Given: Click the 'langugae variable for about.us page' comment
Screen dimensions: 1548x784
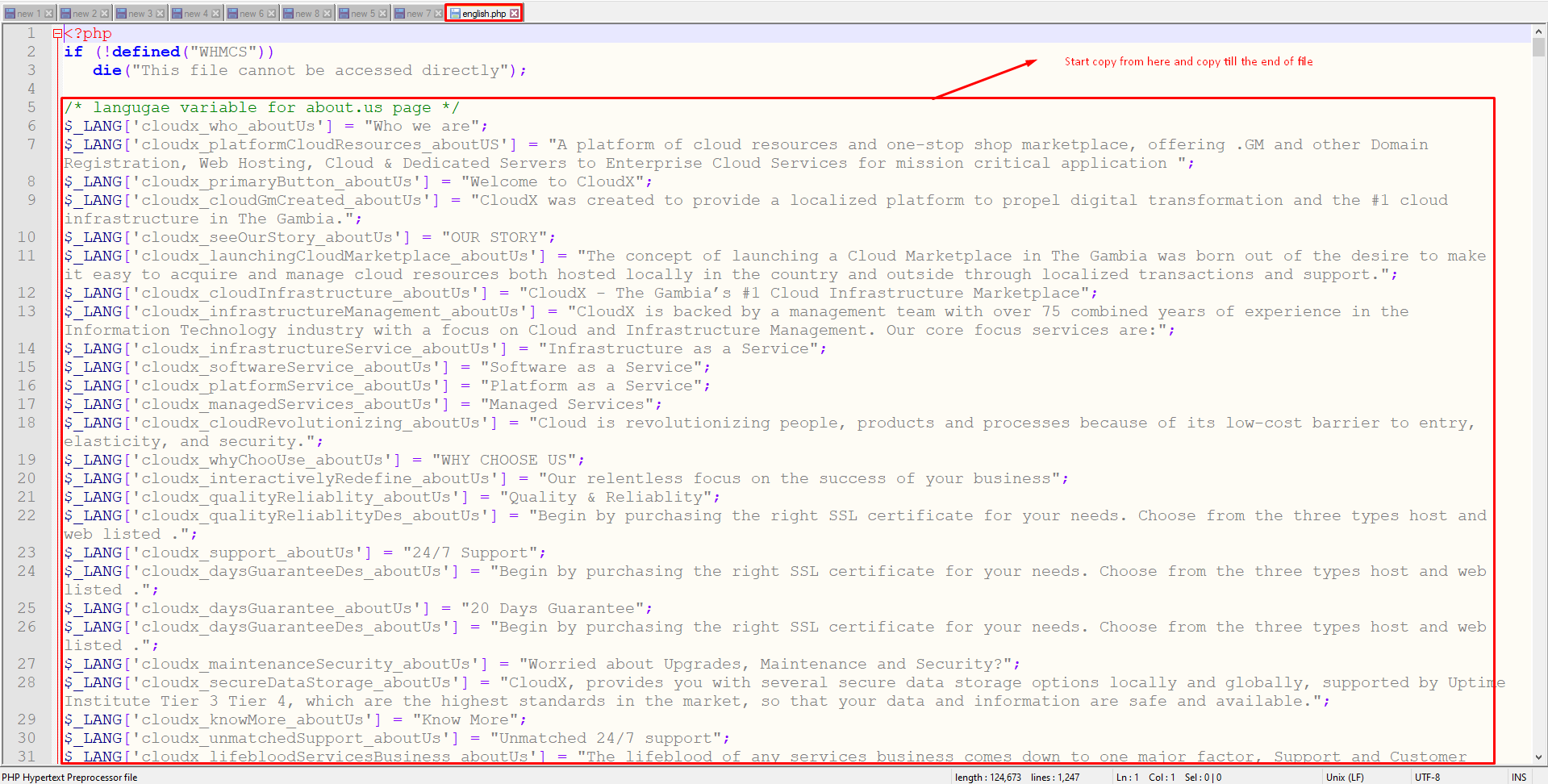Looking at the screenshot, I should pyautogui.click(x=262, y=107).
